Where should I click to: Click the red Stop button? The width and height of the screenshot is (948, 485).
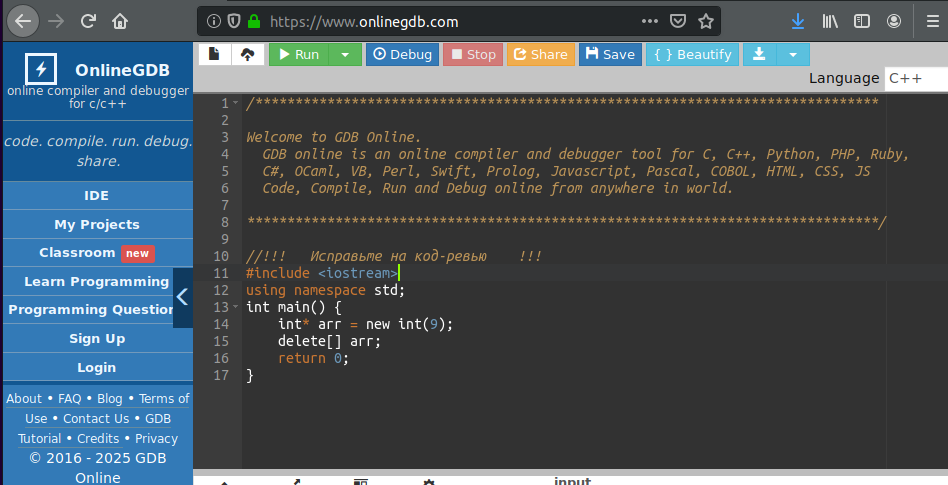coord(473,54)
